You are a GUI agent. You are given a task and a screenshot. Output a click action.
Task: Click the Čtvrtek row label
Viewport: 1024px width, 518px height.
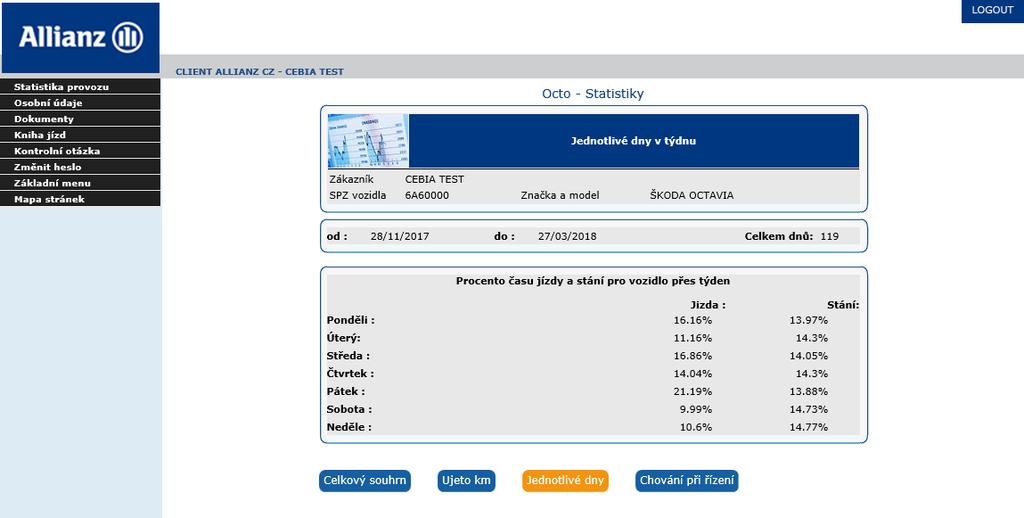click(351, 374)
